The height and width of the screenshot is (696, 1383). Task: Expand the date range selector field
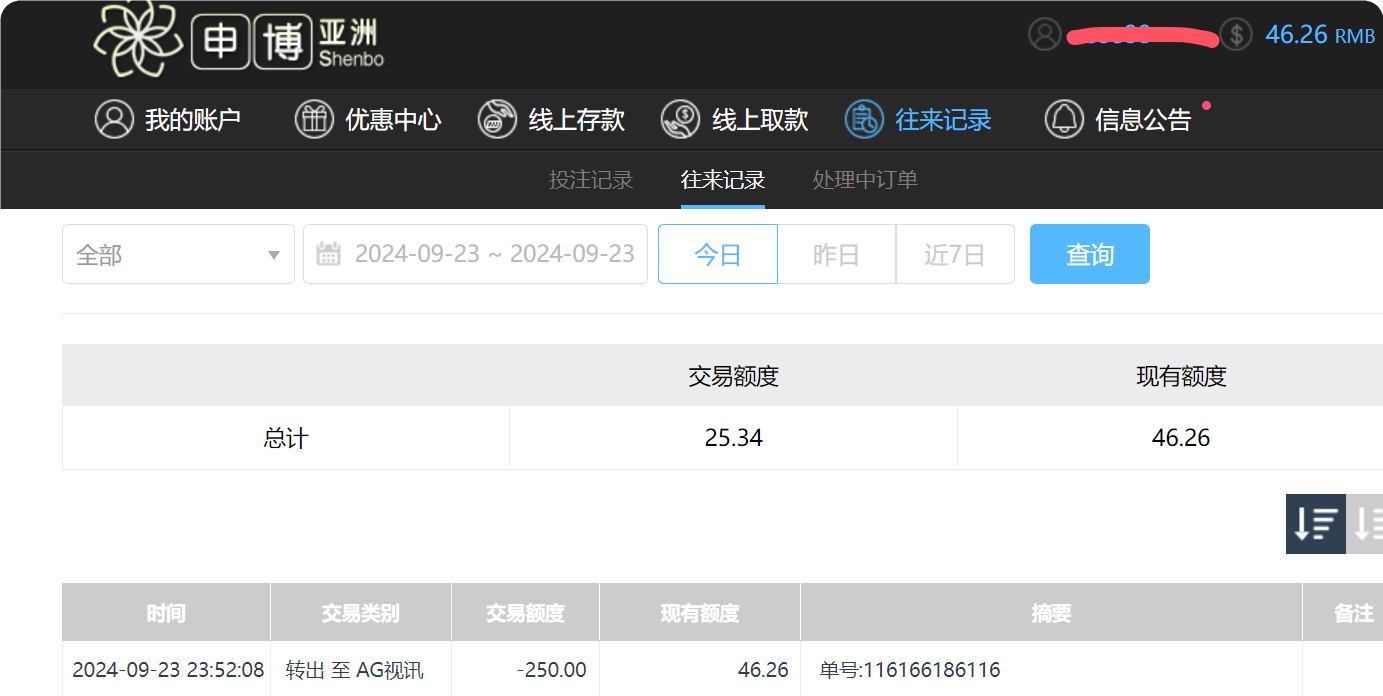pos(475,254)
